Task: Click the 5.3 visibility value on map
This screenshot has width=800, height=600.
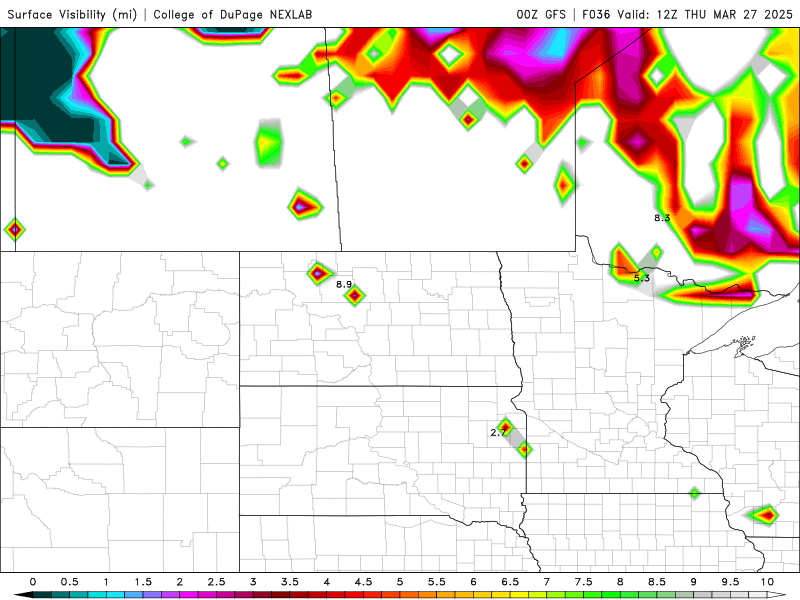Action: coord(641,278)
